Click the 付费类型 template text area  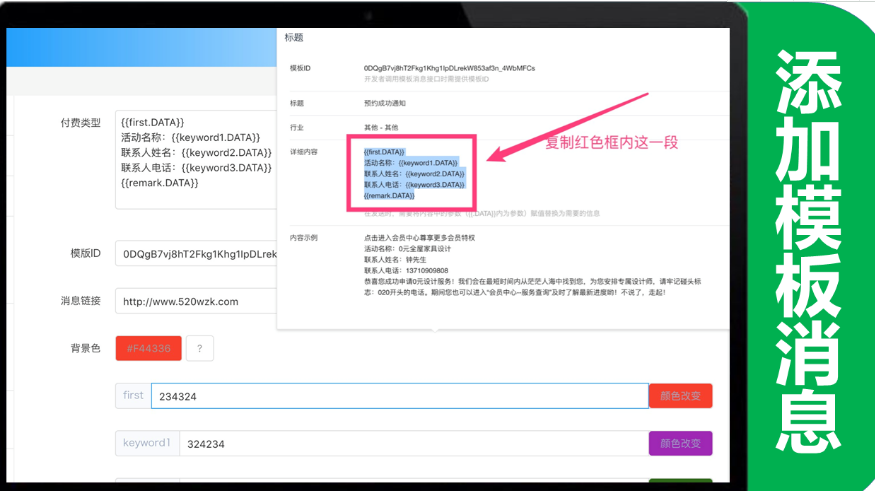[195, 160]
